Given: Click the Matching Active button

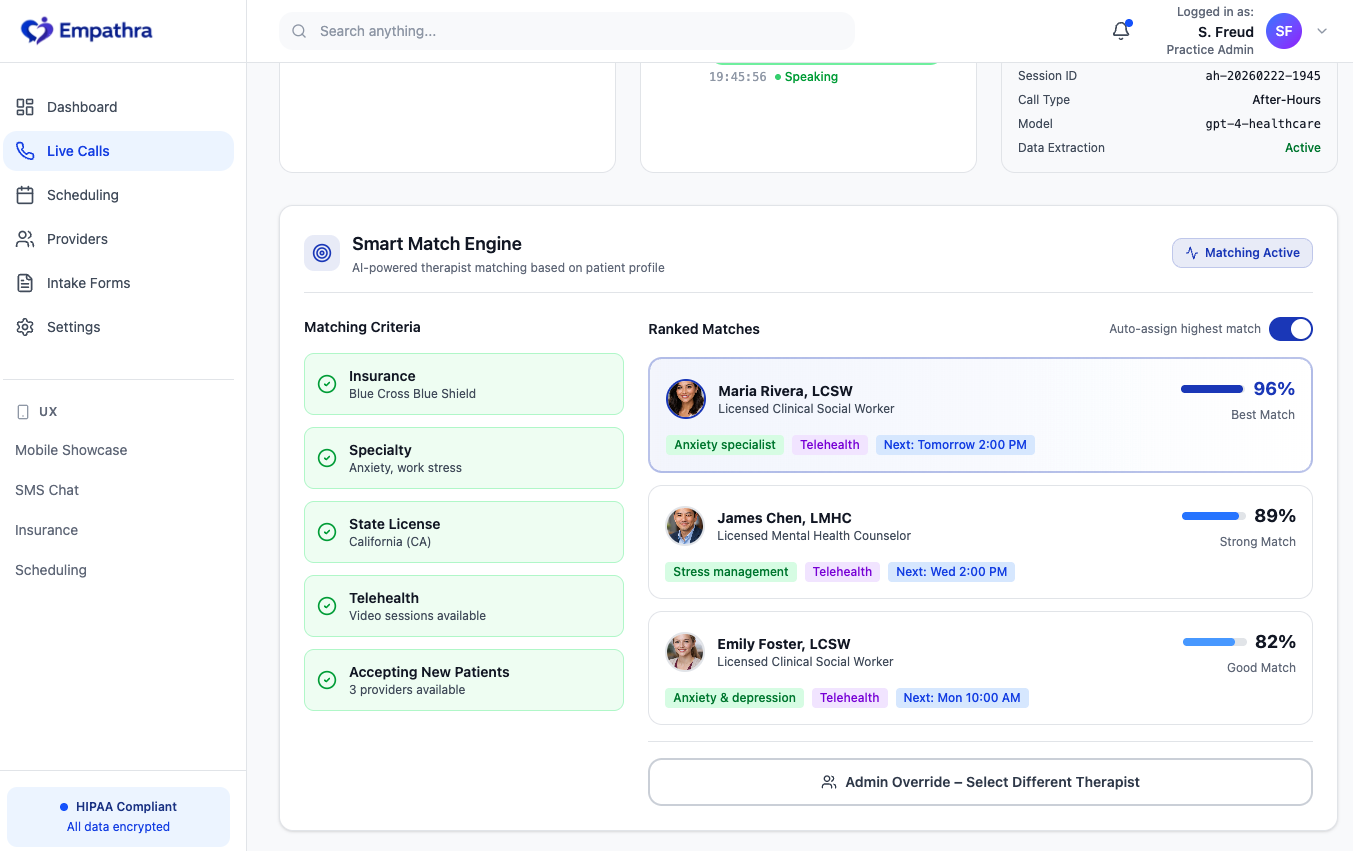Looking at the screenshot, I should (x=1242, y=253).
